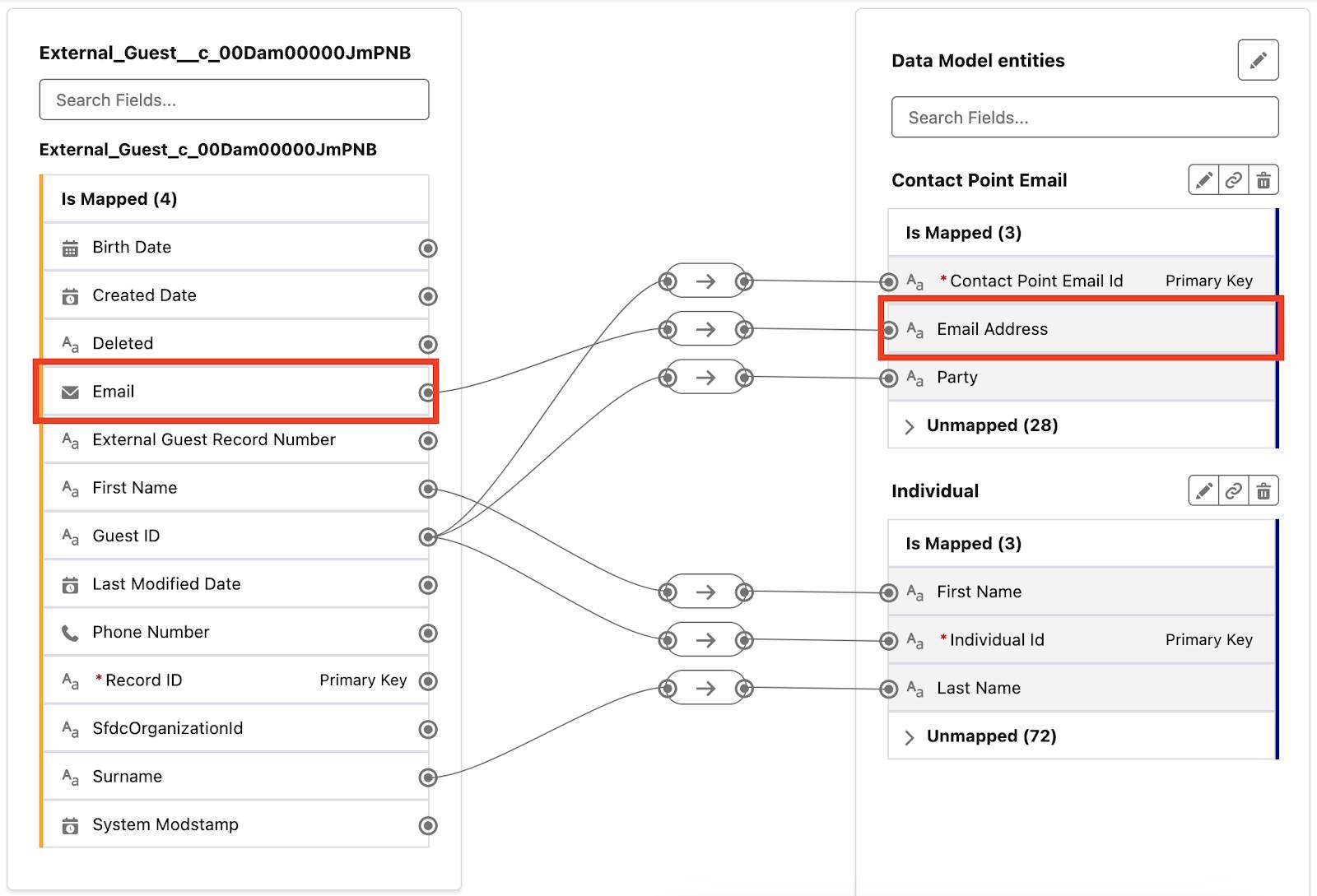Screen dimensions: 1317x896
Task: Delete the Contact Point Email entity via trash icon
Action: tap(1262, 179)
